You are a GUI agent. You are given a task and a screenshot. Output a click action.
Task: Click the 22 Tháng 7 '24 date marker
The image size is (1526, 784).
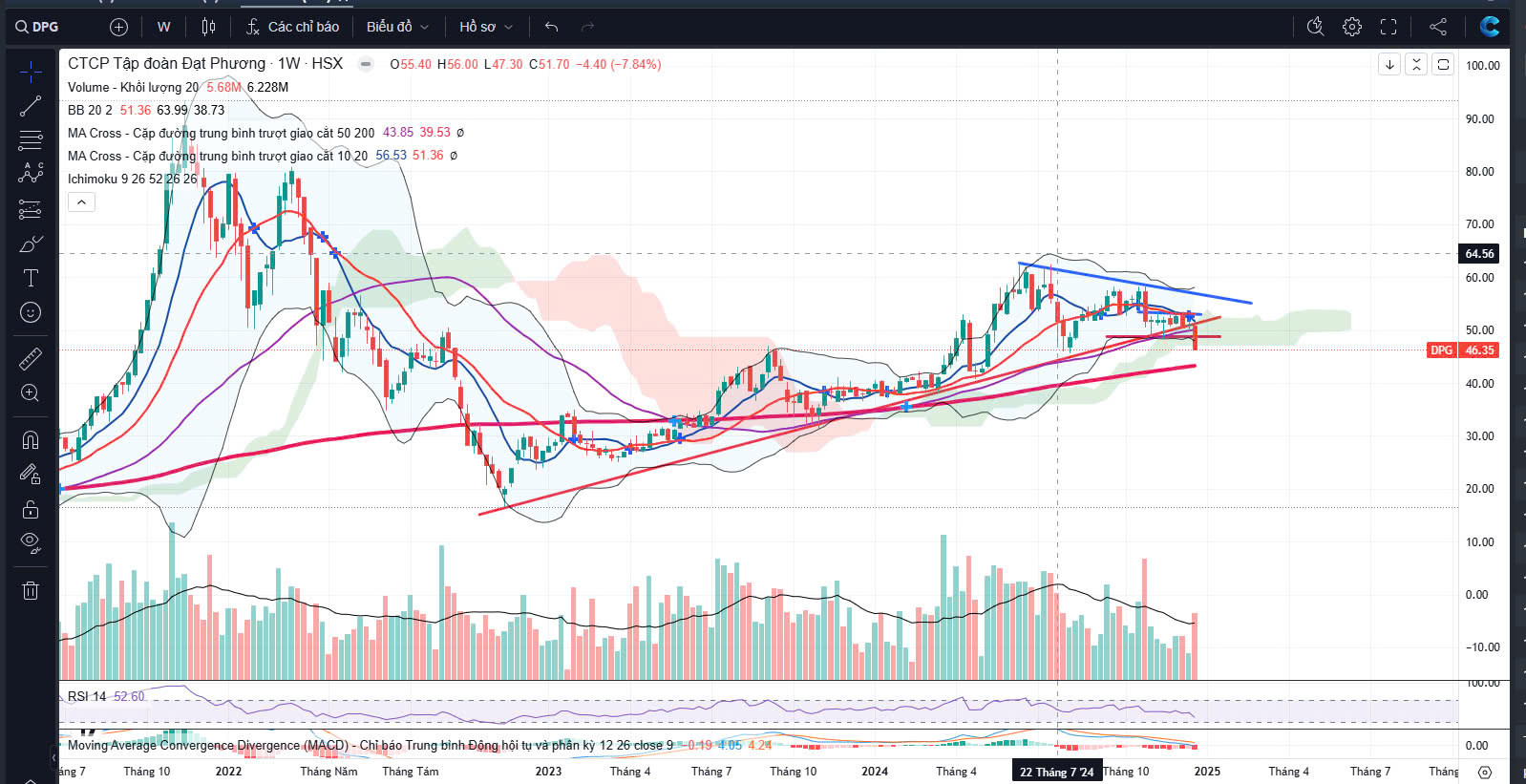tap(1056, 772)
